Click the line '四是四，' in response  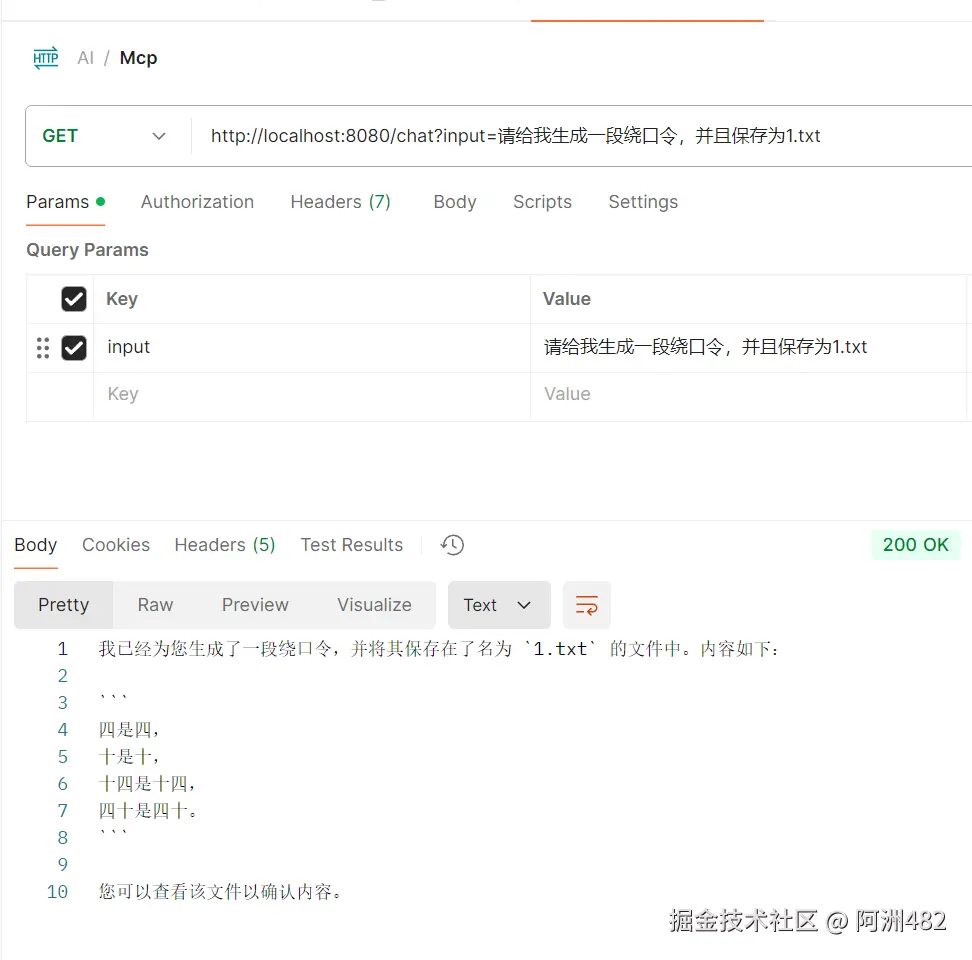point(129,730)
